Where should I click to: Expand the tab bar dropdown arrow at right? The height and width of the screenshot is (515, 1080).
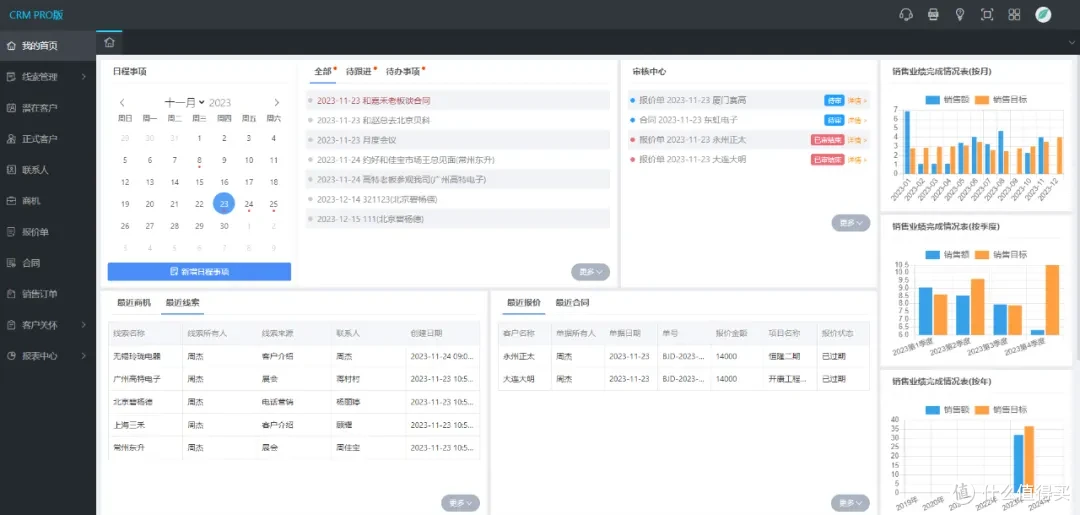[1072, 43]
